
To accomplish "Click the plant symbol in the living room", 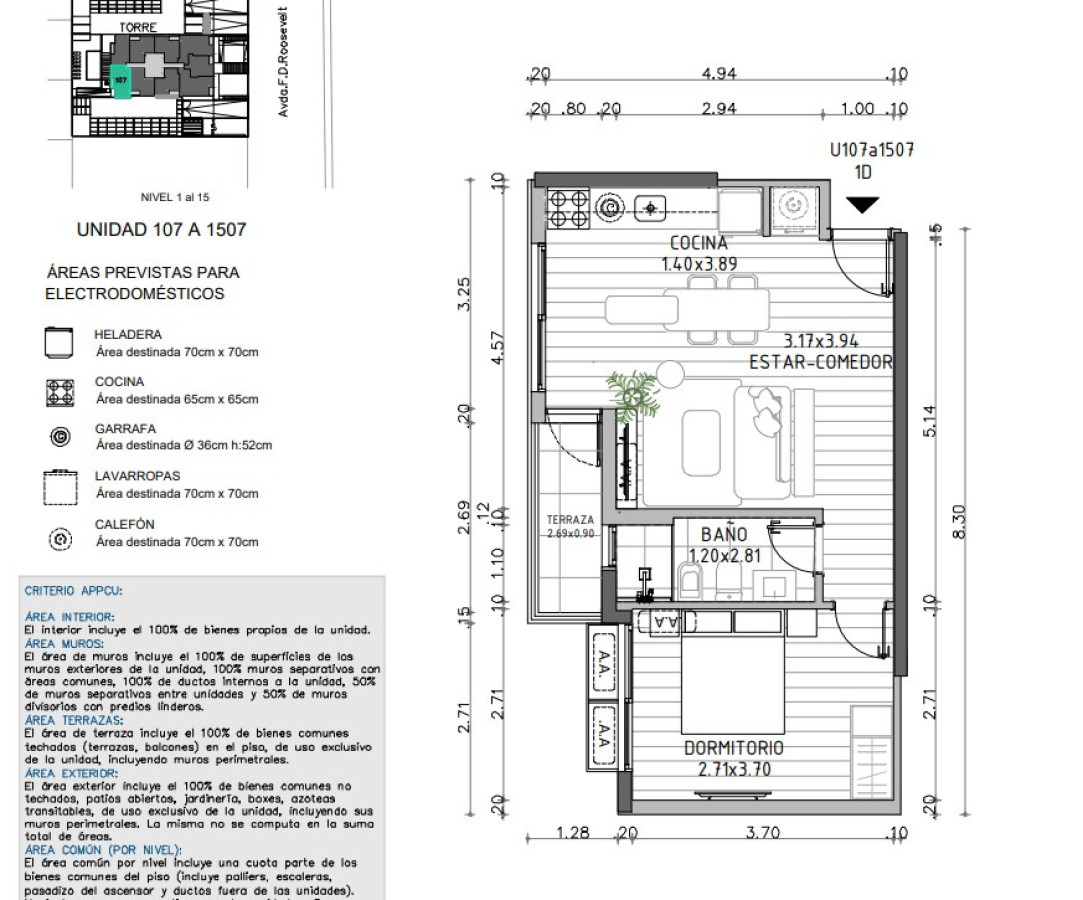I will (x=632, y=396).
